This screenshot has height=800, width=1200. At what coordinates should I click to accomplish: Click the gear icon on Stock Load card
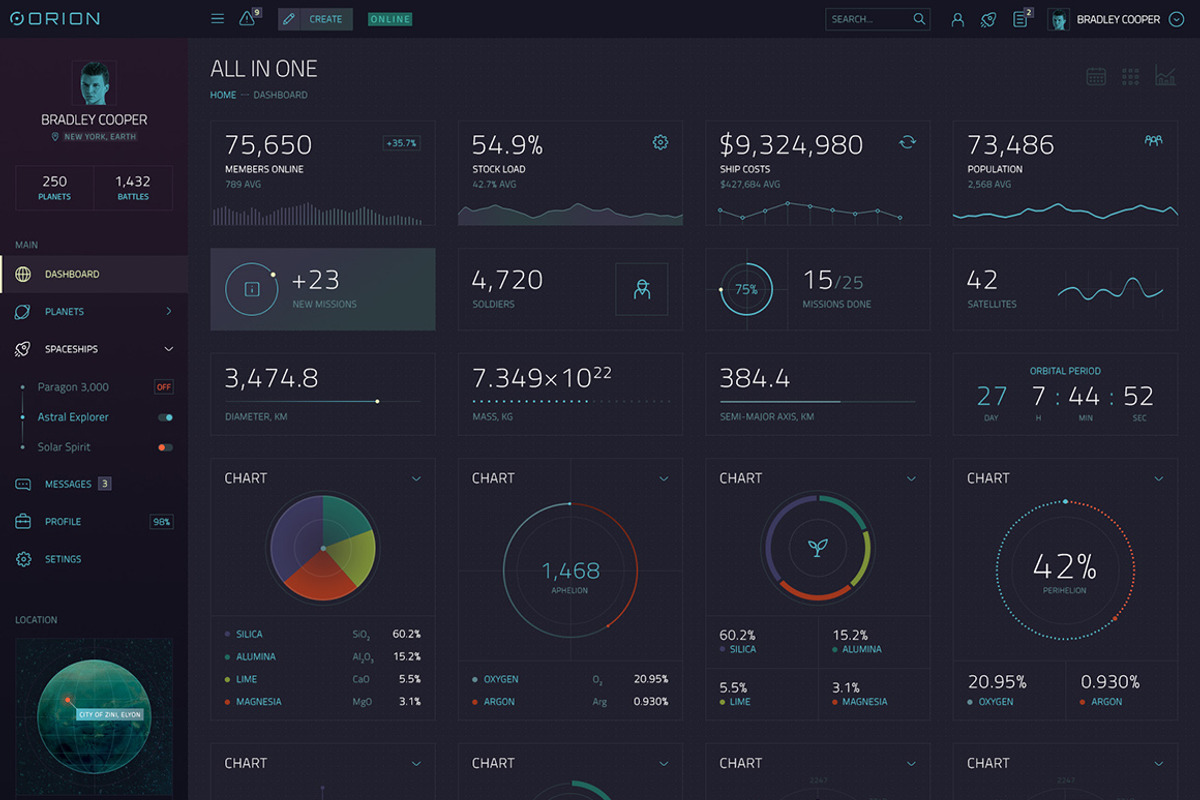coord(660,142)
